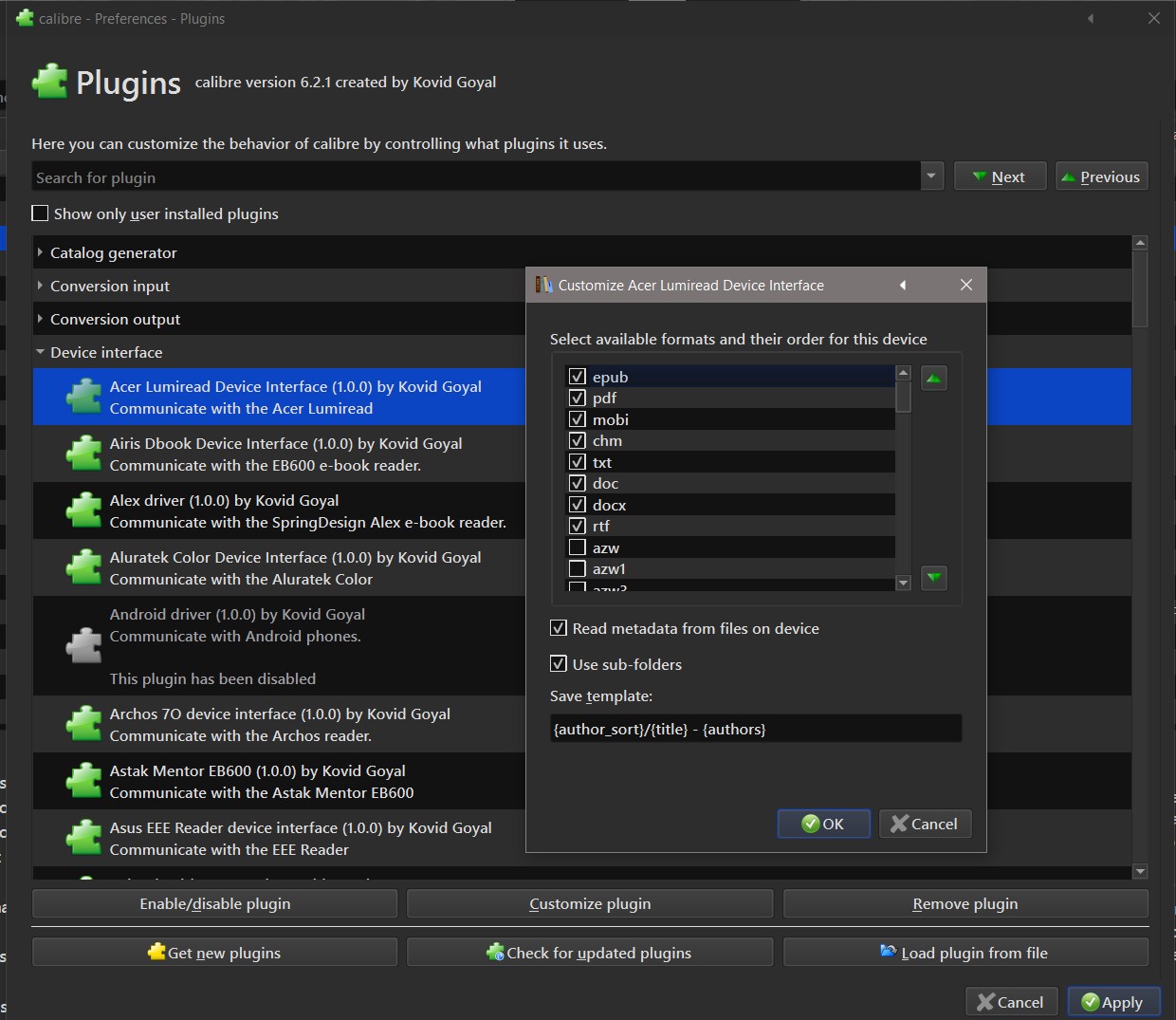The image size is (1176, 1020).
Task: Move format up with green up arrow
Action: pos(934,379)
